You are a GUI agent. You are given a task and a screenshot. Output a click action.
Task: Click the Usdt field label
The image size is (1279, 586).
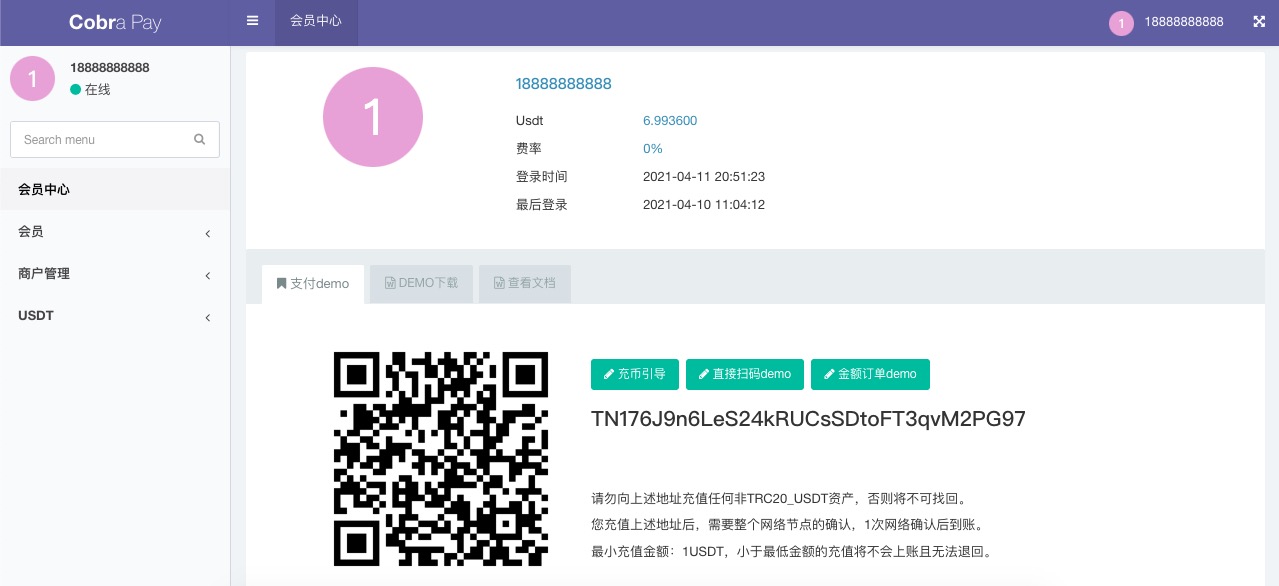[x=529, y=121]
